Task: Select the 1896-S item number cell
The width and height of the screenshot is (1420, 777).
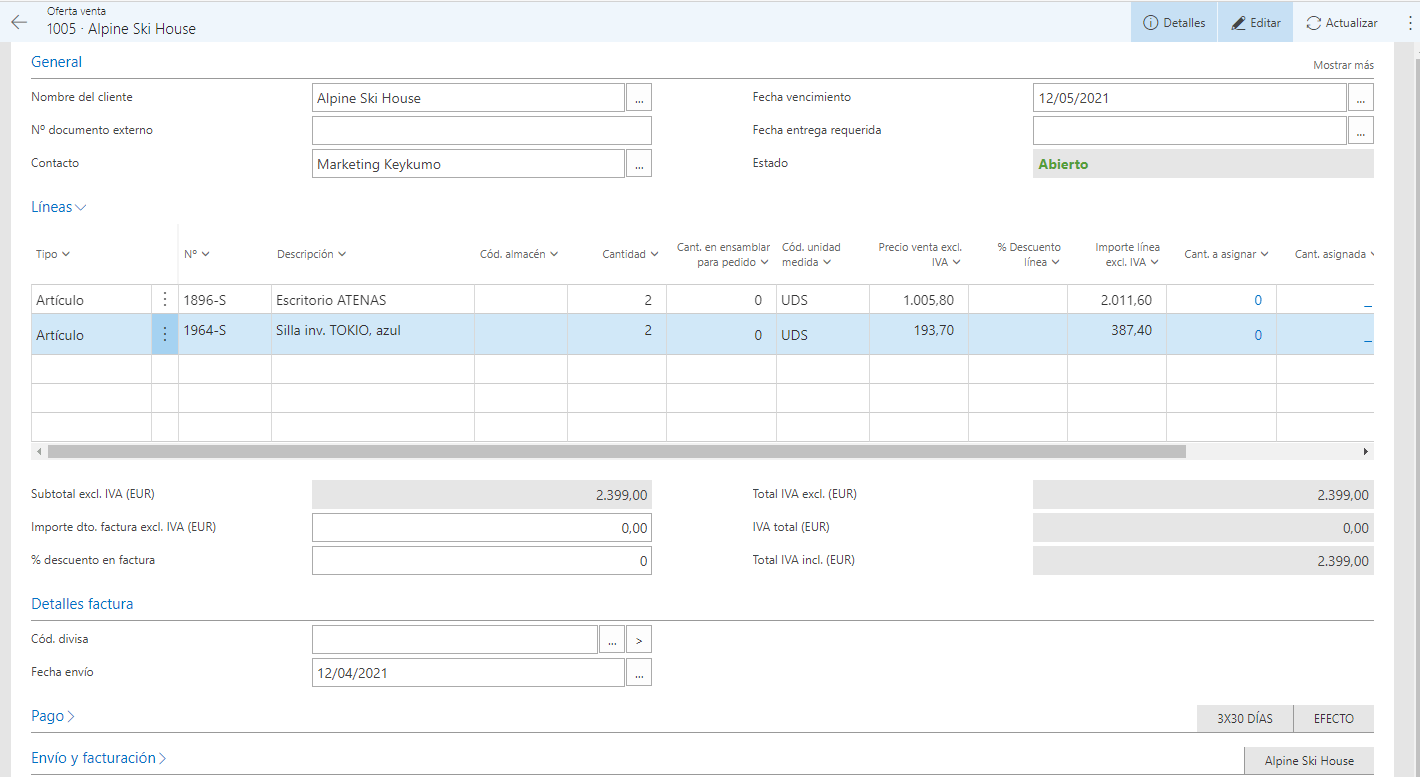Action: point(225,299)
